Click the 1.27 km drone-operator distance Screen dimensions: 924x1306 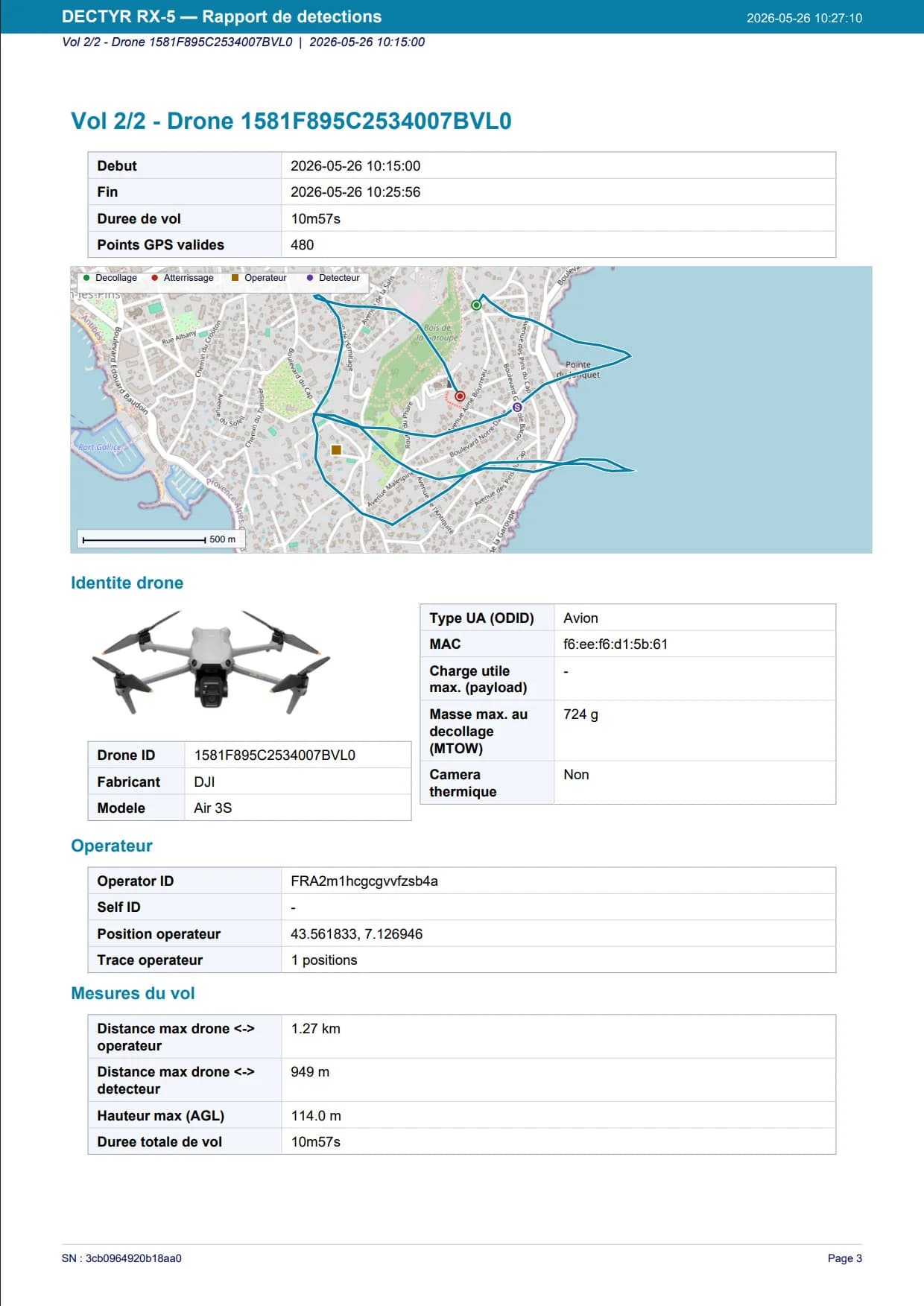(x=315, y=1029)
